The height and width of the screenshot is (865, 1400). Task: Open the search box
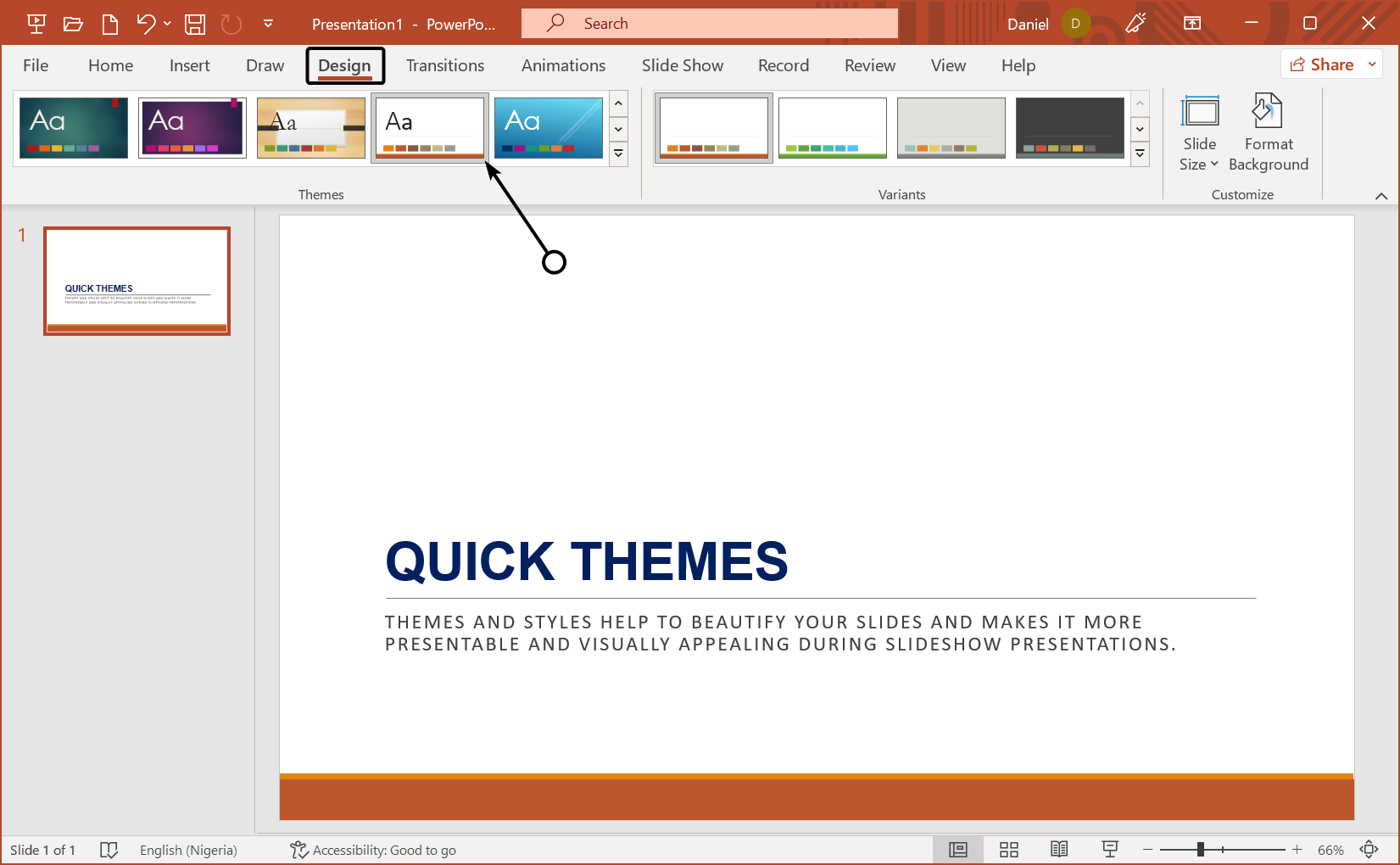coord(709,23)
